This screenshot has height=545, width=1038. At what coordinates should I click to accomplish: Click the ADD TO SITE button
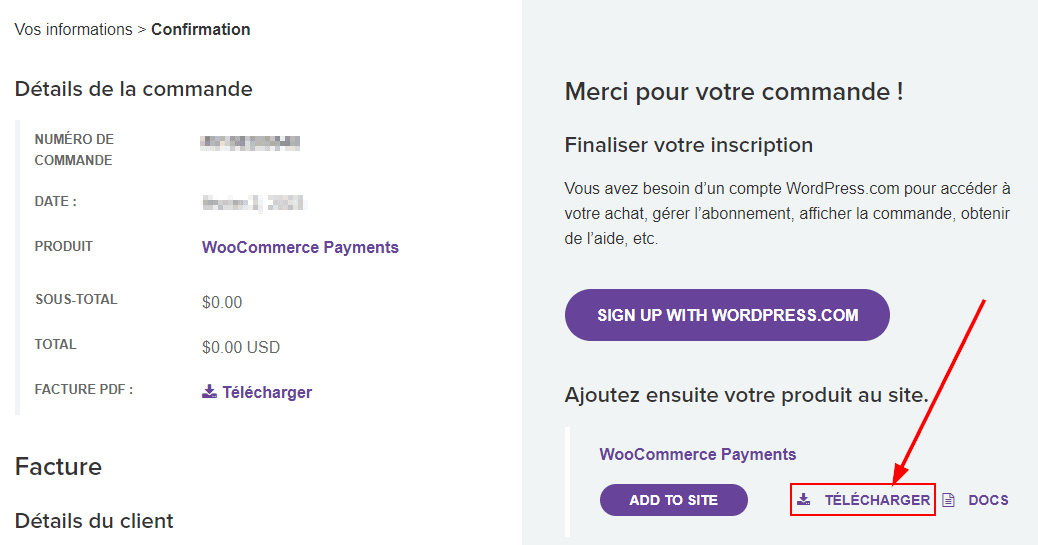click(x=673, y=500)
